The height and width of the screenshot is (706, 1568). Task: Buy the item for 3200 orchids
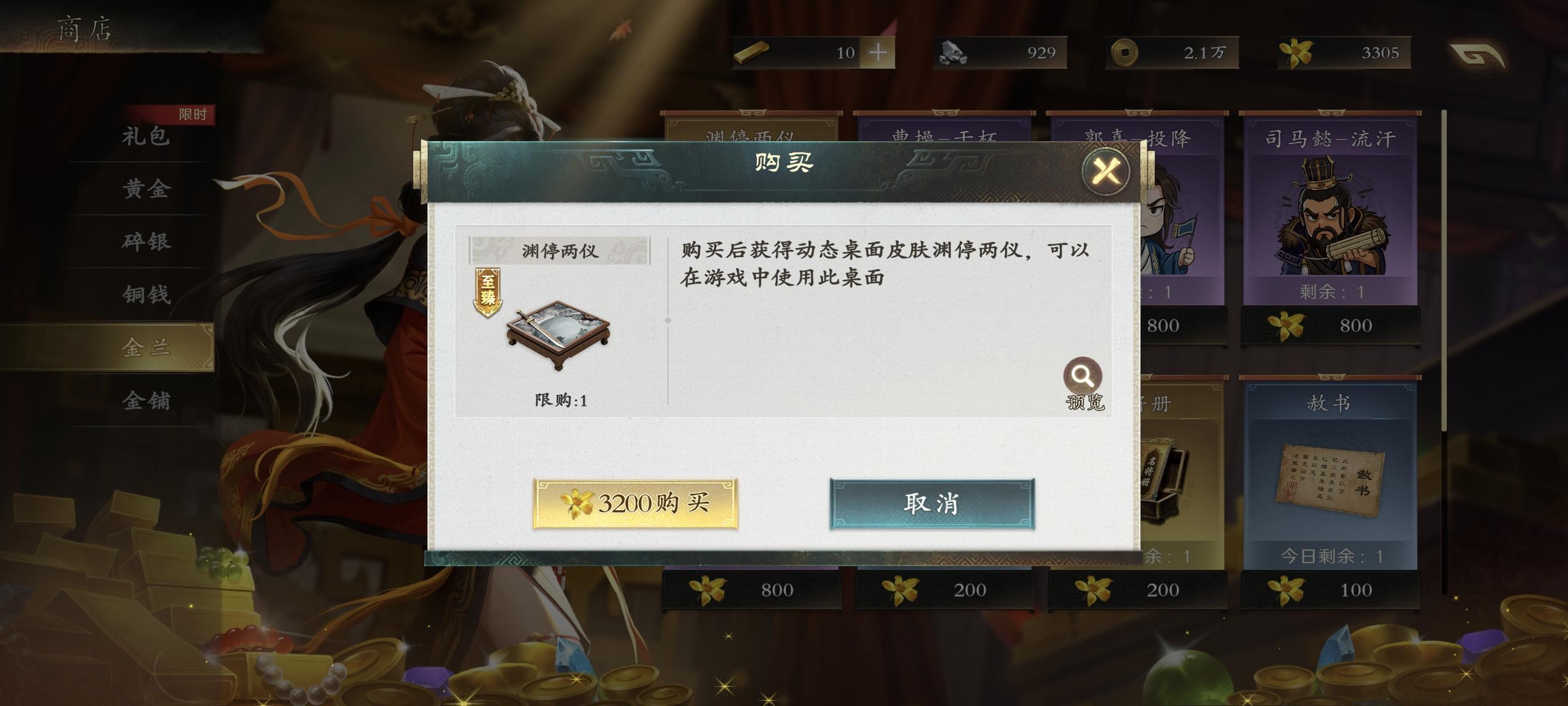click(x=636, y=504)
